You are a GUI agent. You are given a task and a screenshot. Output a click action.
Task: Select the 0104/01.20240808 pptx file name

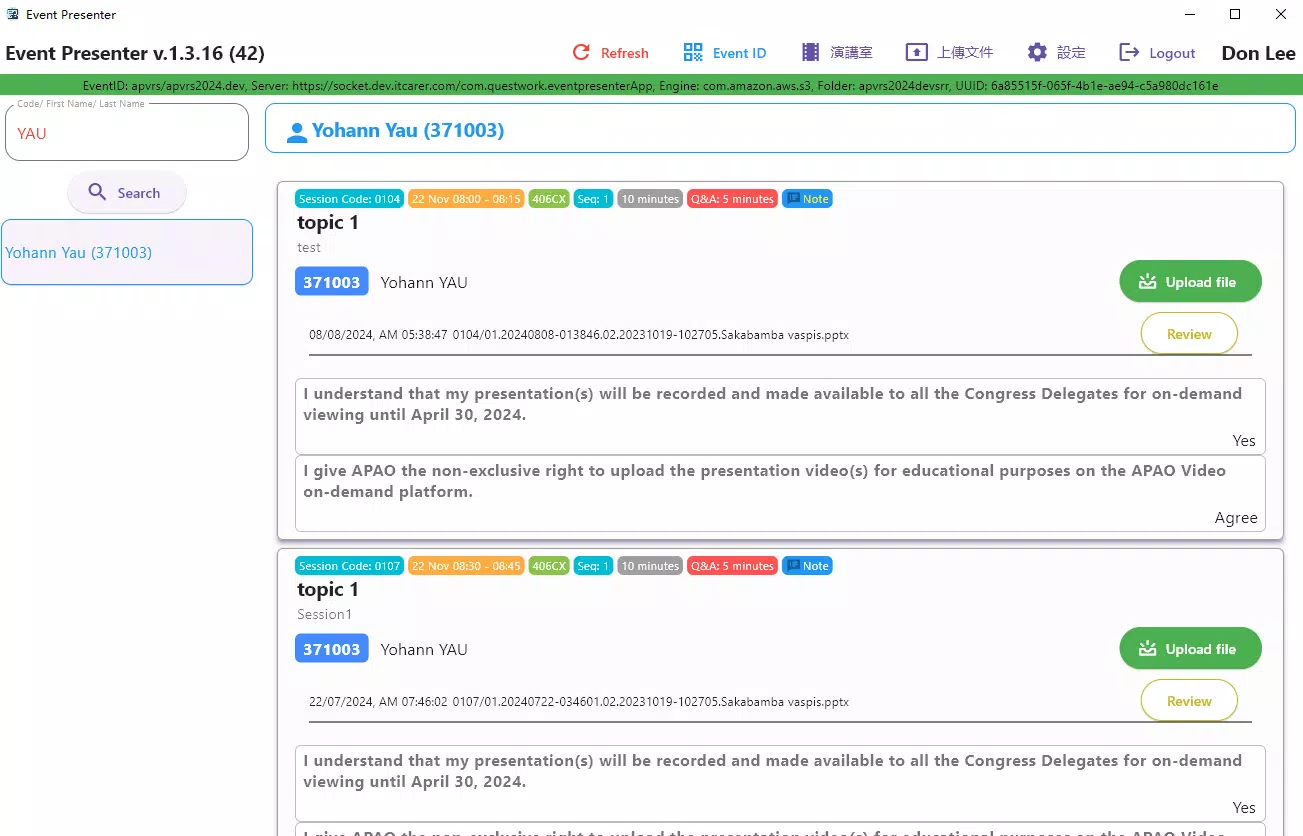tap(651, 335)
